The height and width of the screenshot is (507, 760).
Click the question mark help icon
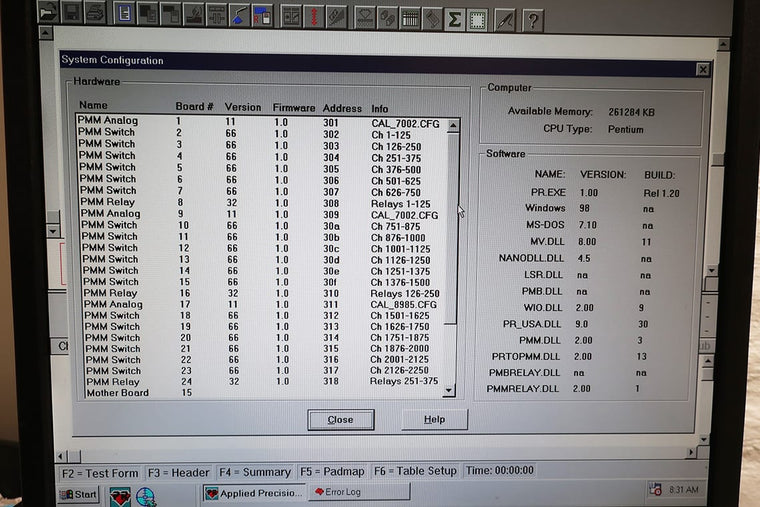point(533,21)
